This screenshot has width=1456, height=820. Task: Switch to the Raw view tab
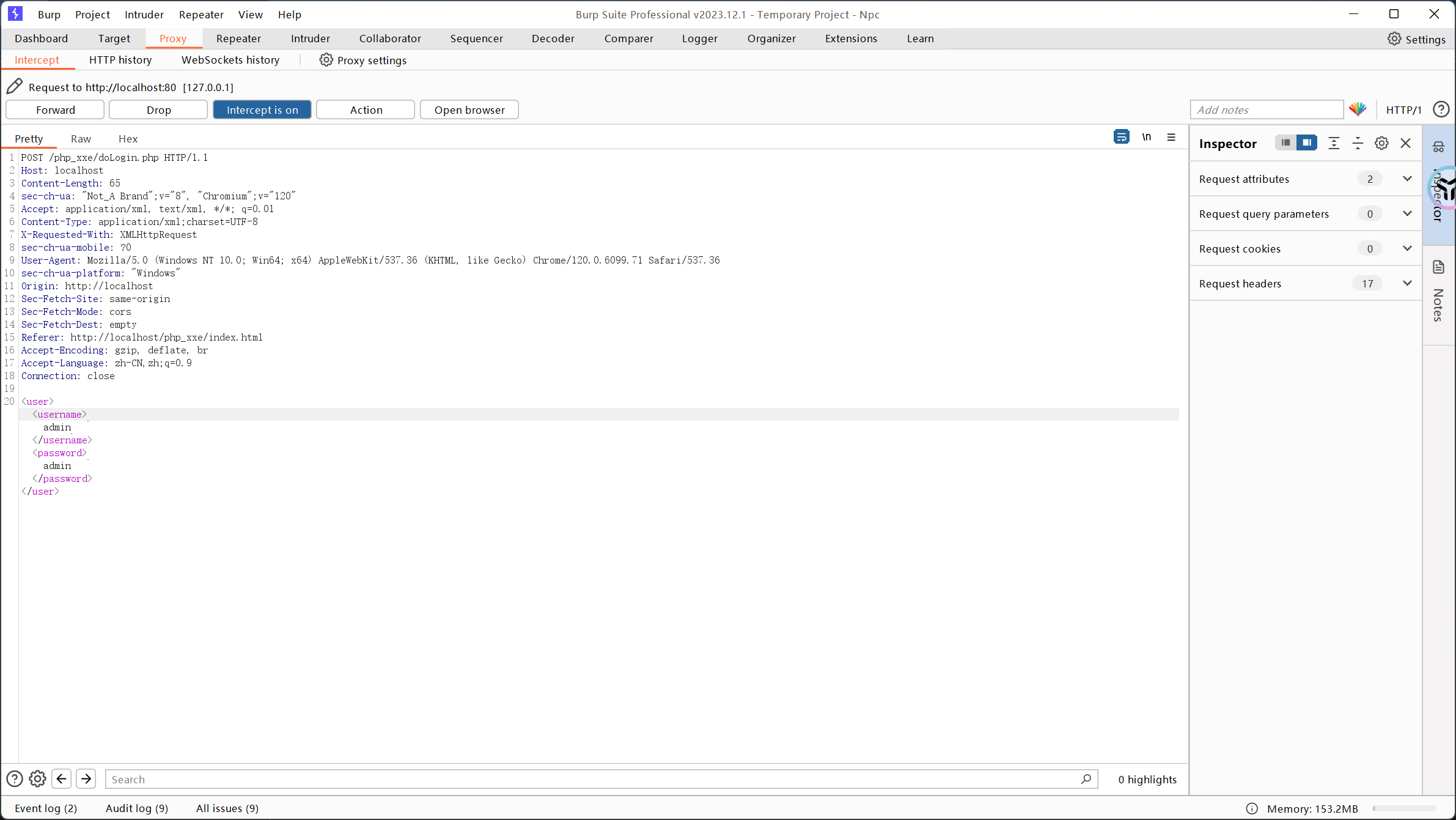pos(81,139)
